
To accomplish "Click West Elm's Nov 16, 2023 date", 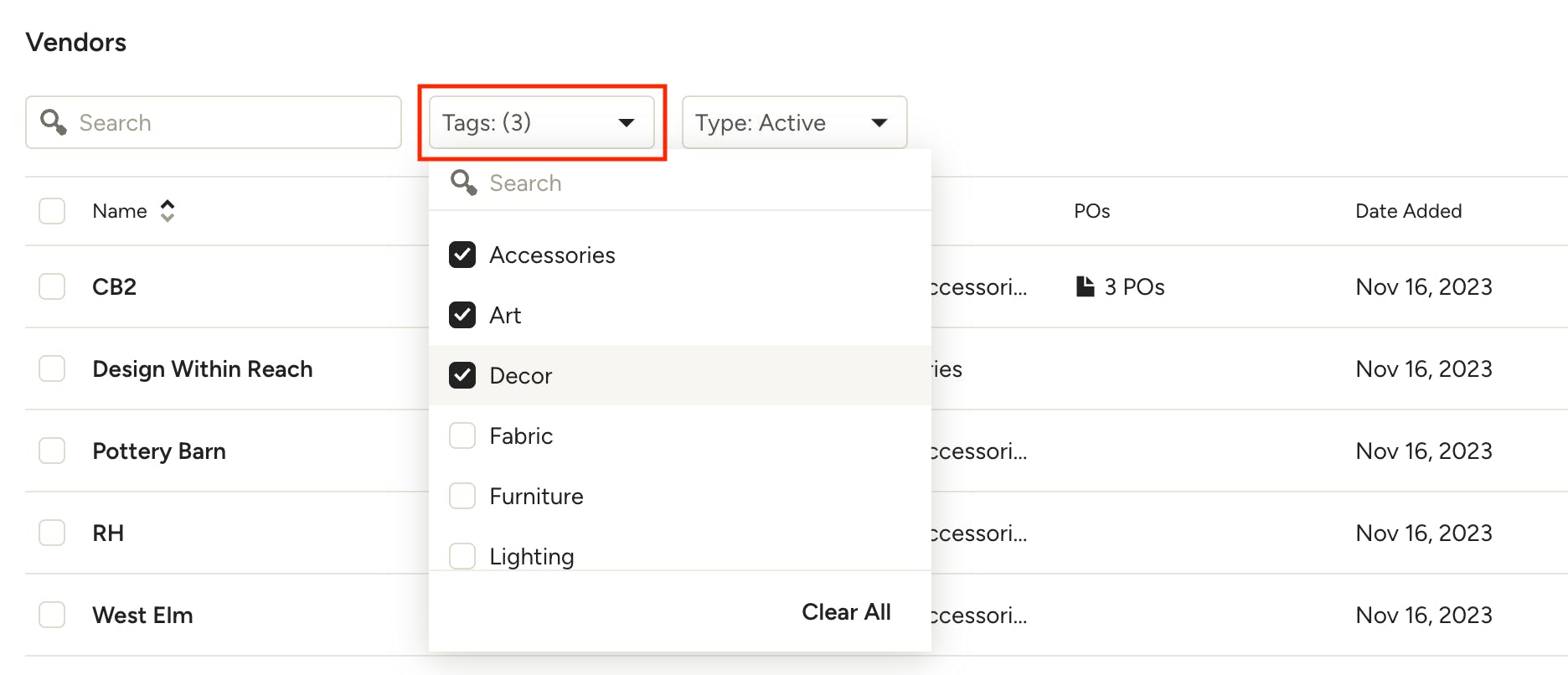I will tap(1424, 615).
